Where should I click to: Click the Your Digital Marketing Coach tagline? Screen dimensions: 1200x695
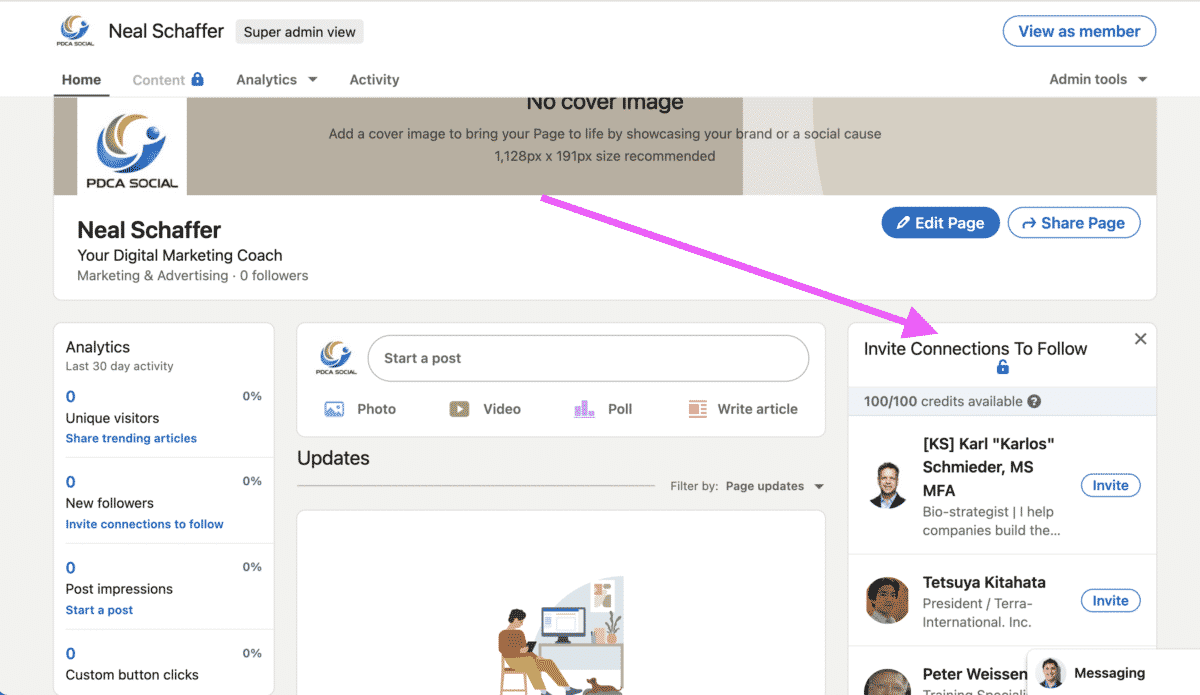coord(180,255)
